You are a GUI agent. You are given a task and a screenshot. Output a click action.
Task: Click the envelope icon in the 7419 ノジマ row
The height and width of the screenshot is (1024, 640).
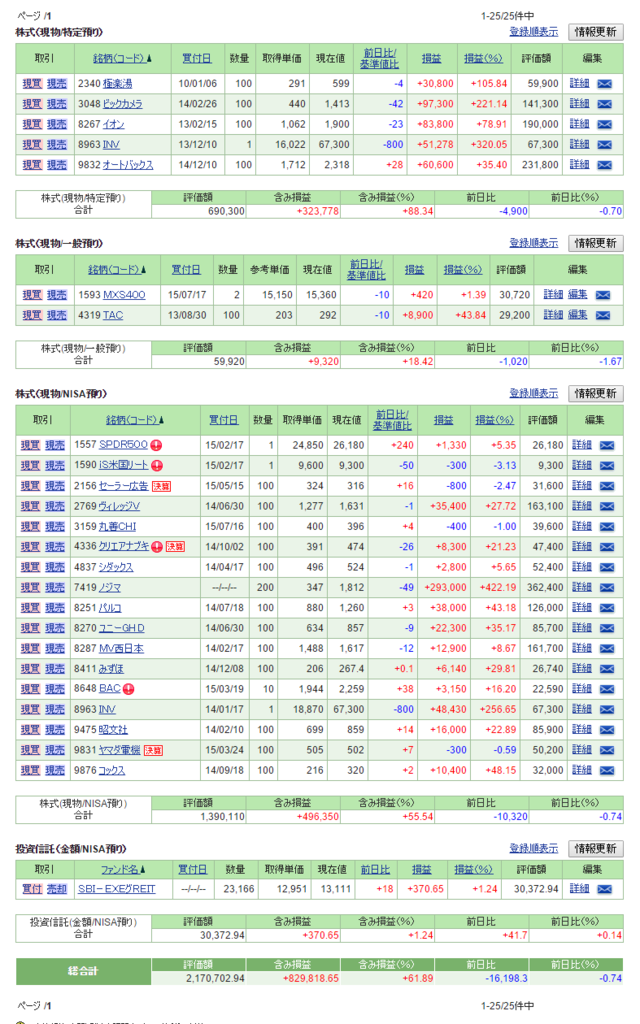tap(607, 587)
